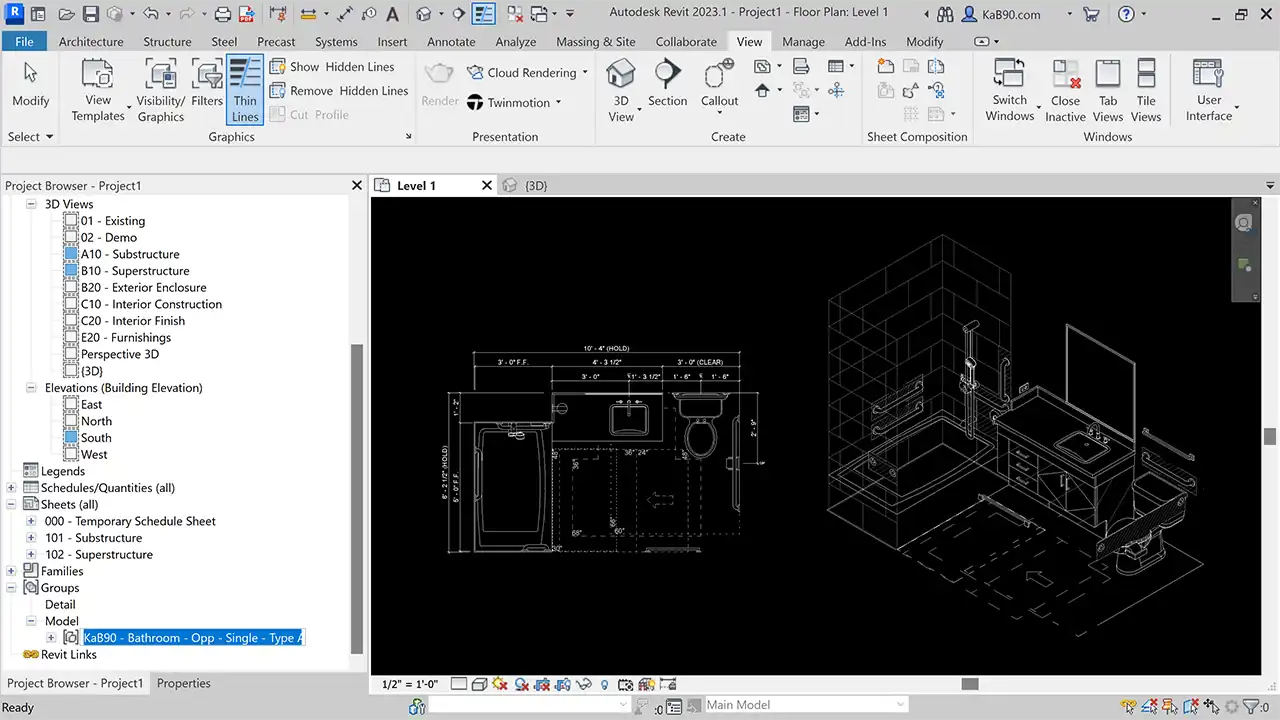Open the Main Model dropdown in status bar

pos(900,705)
